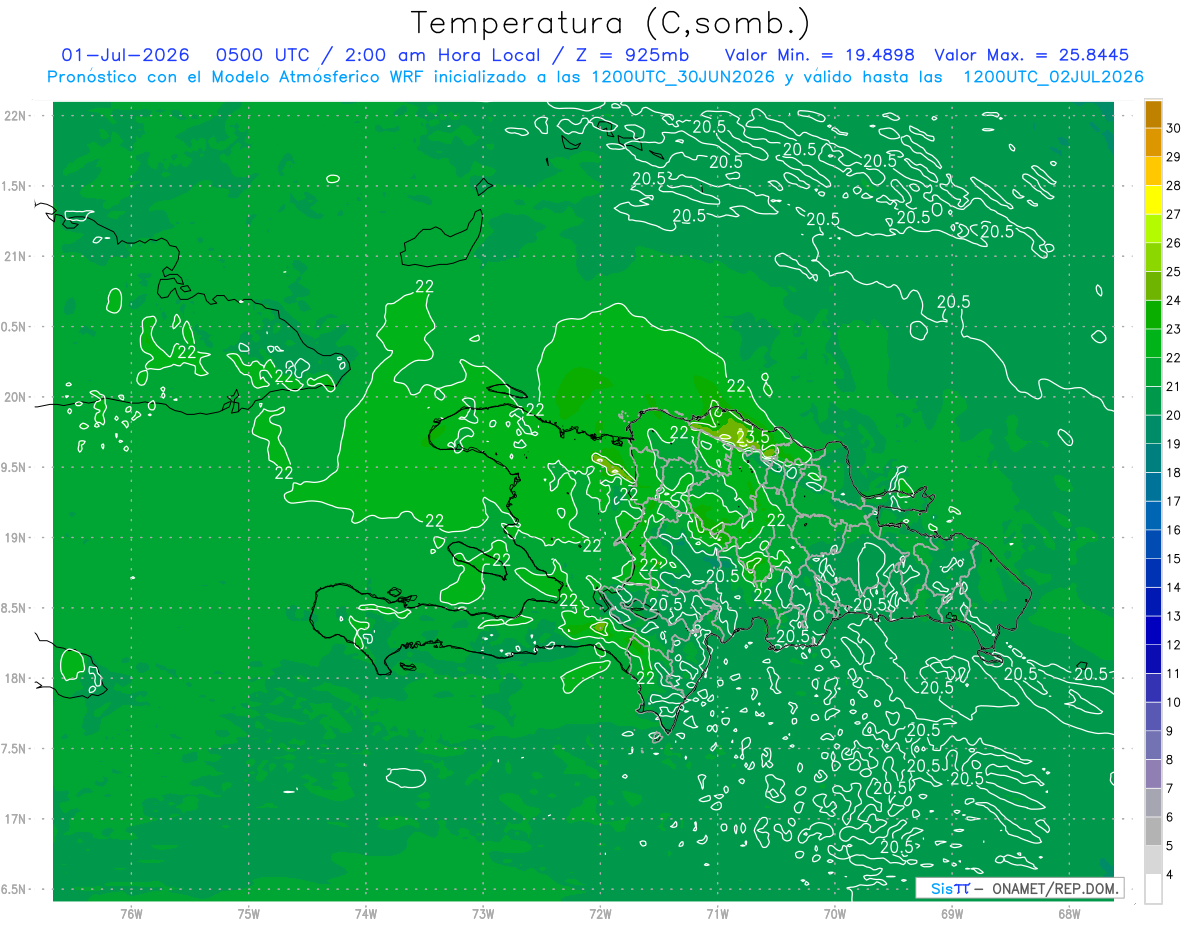Click the "1200UTC_02JUL2026" valid-until time
The width and height of the screenshot is (1200, 927).
pos(1053,77)
